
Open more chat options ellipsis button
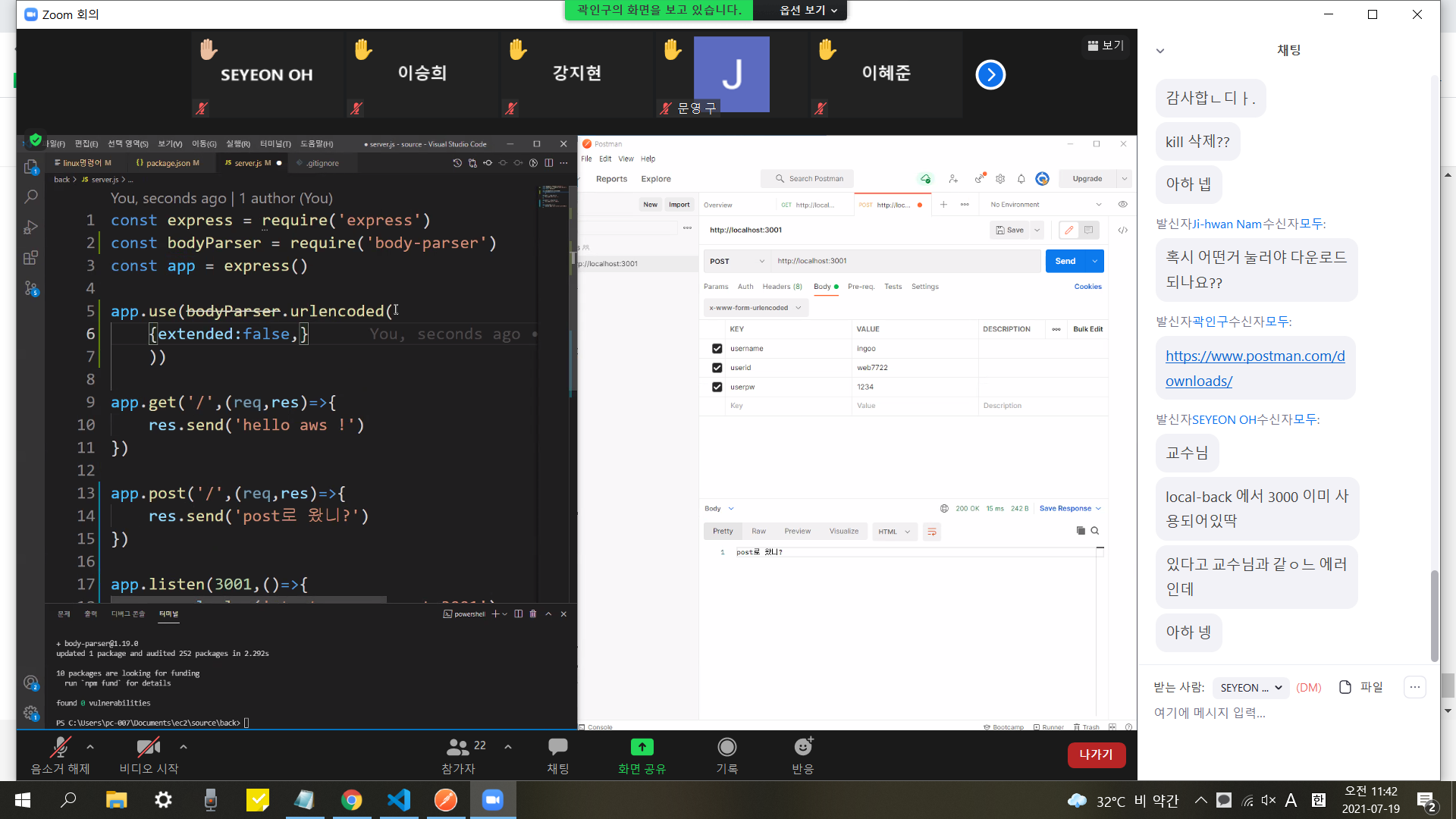[1414, 687]
